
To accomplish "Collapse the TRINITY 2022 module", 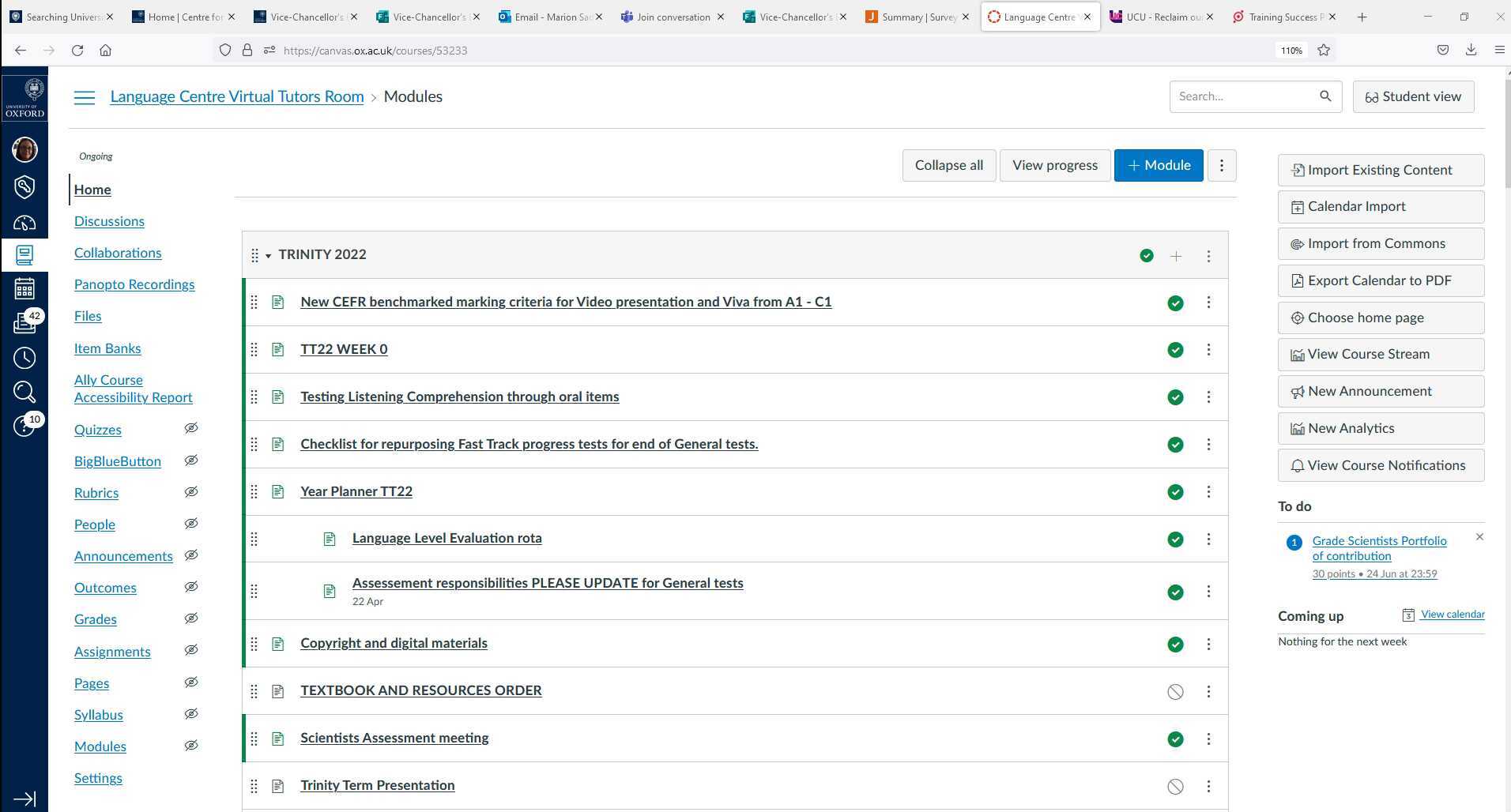I will click(268, 255).
